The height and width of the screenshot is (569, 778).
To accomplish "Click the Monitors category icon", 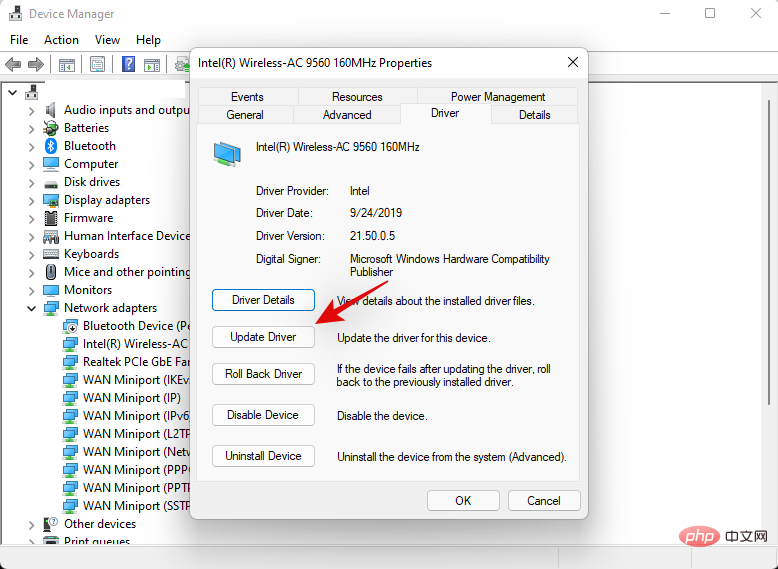I will [51, 290].
